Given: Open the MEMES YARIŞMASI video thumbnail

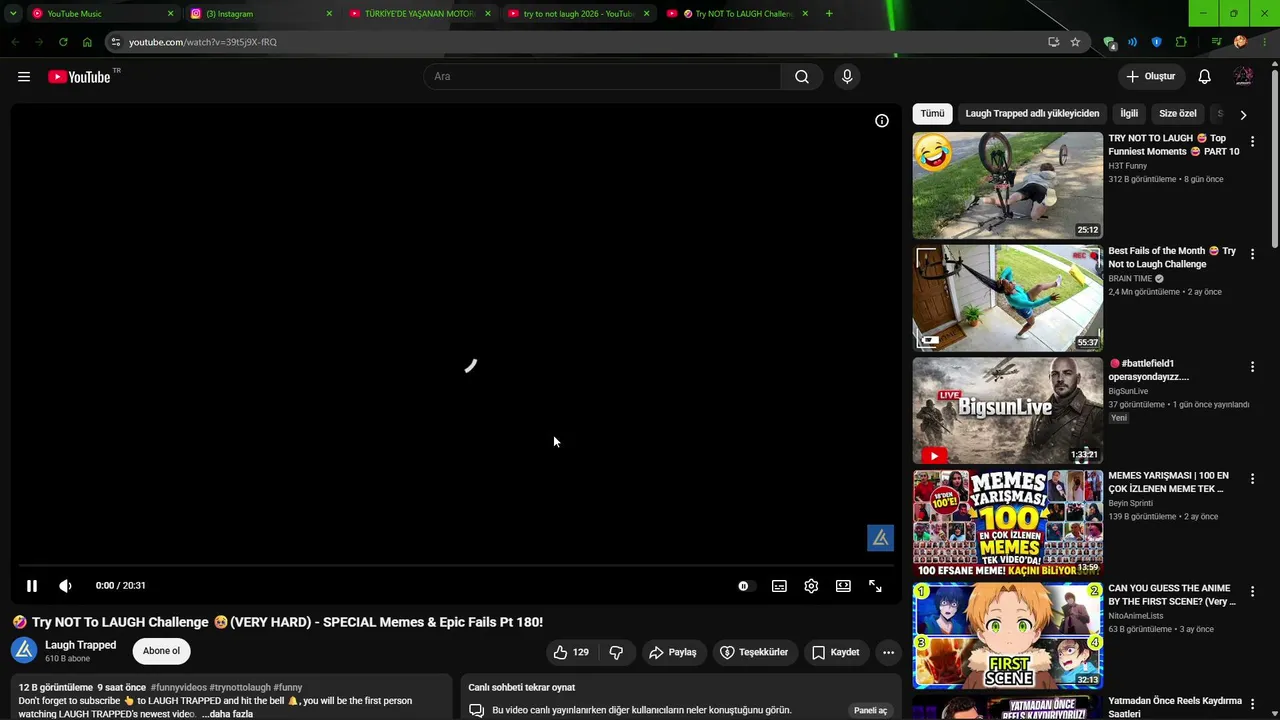Looking at the screenshot, I should (x=1008, y=523).
